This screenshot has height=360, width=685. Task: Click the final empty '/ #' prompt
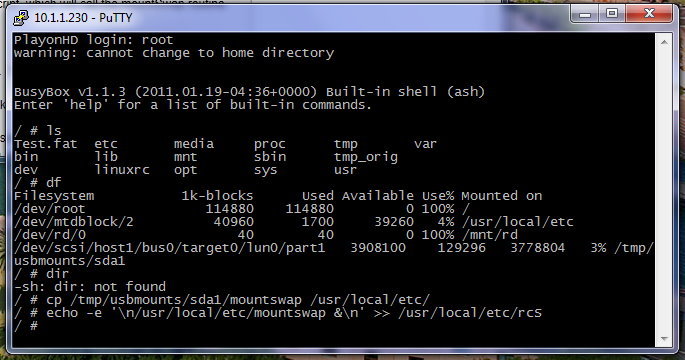[26, 326]
